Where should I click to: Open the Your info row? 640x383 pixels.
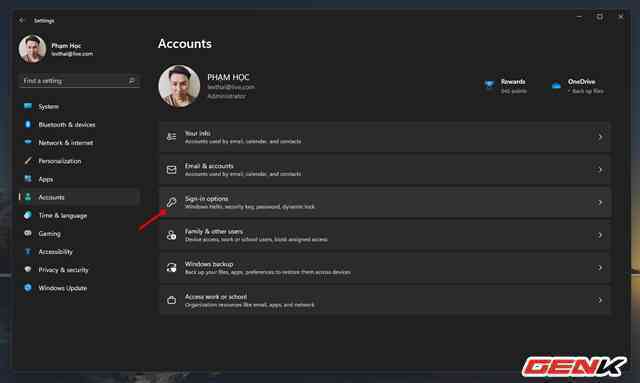click(384, 137)
